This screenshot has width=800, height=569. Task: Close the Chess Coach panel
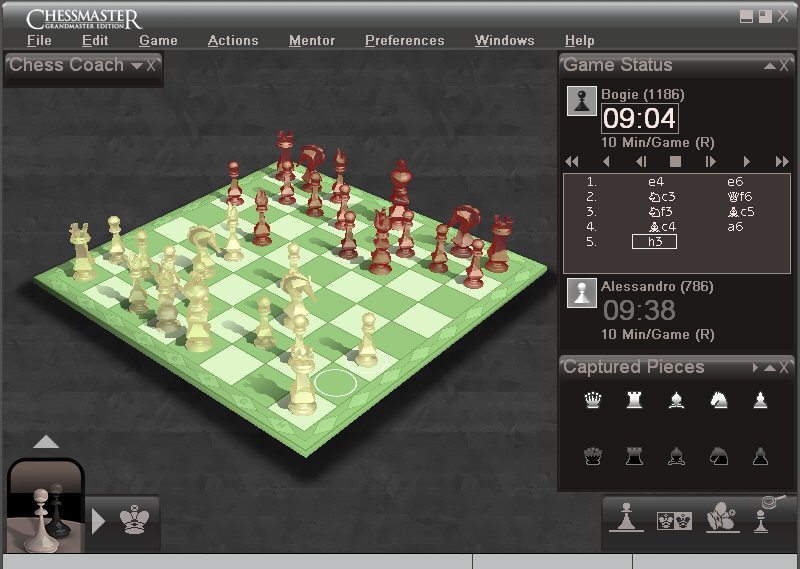click(151, 66)
